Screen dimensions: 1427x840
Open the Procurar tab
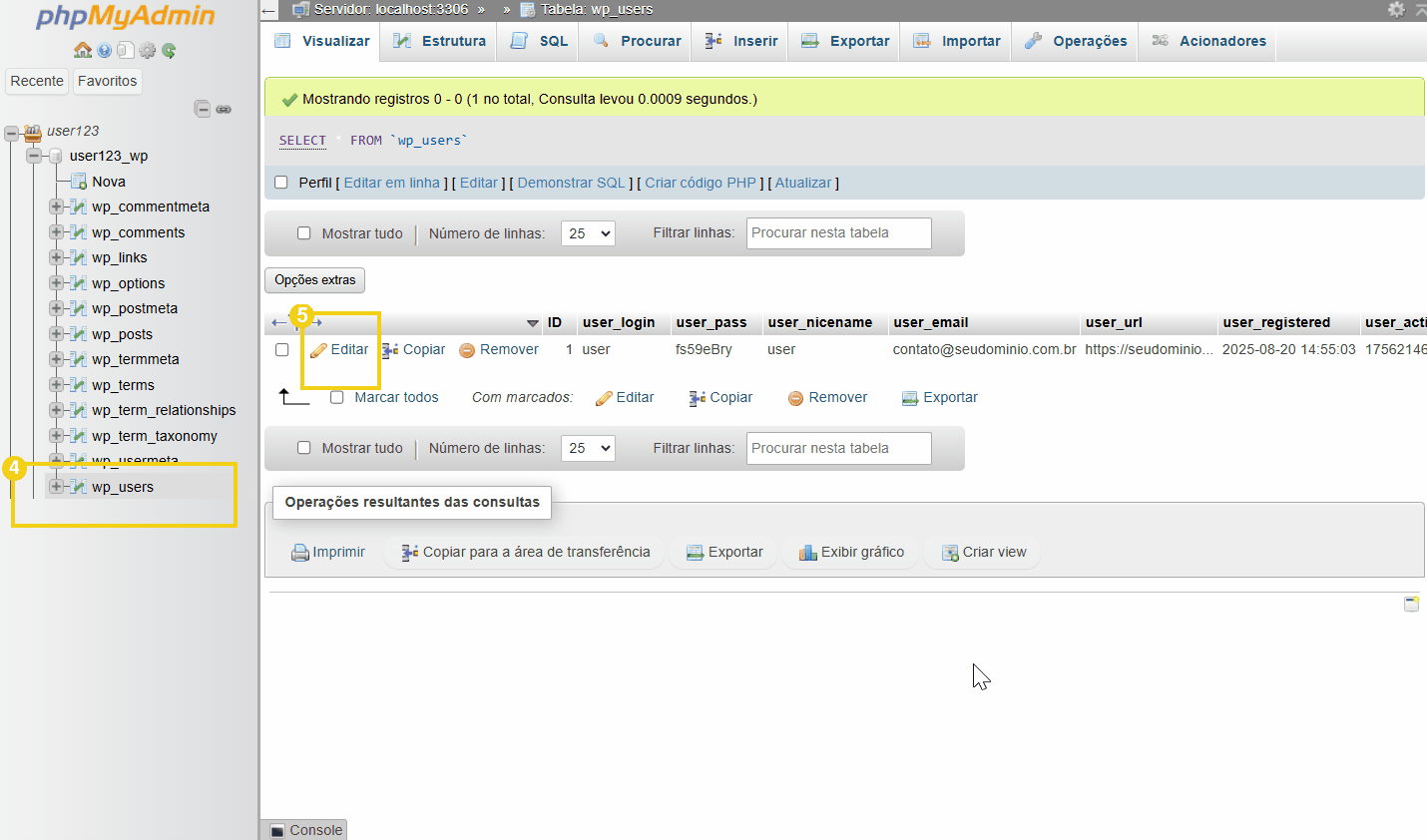[x=636, y=41]
